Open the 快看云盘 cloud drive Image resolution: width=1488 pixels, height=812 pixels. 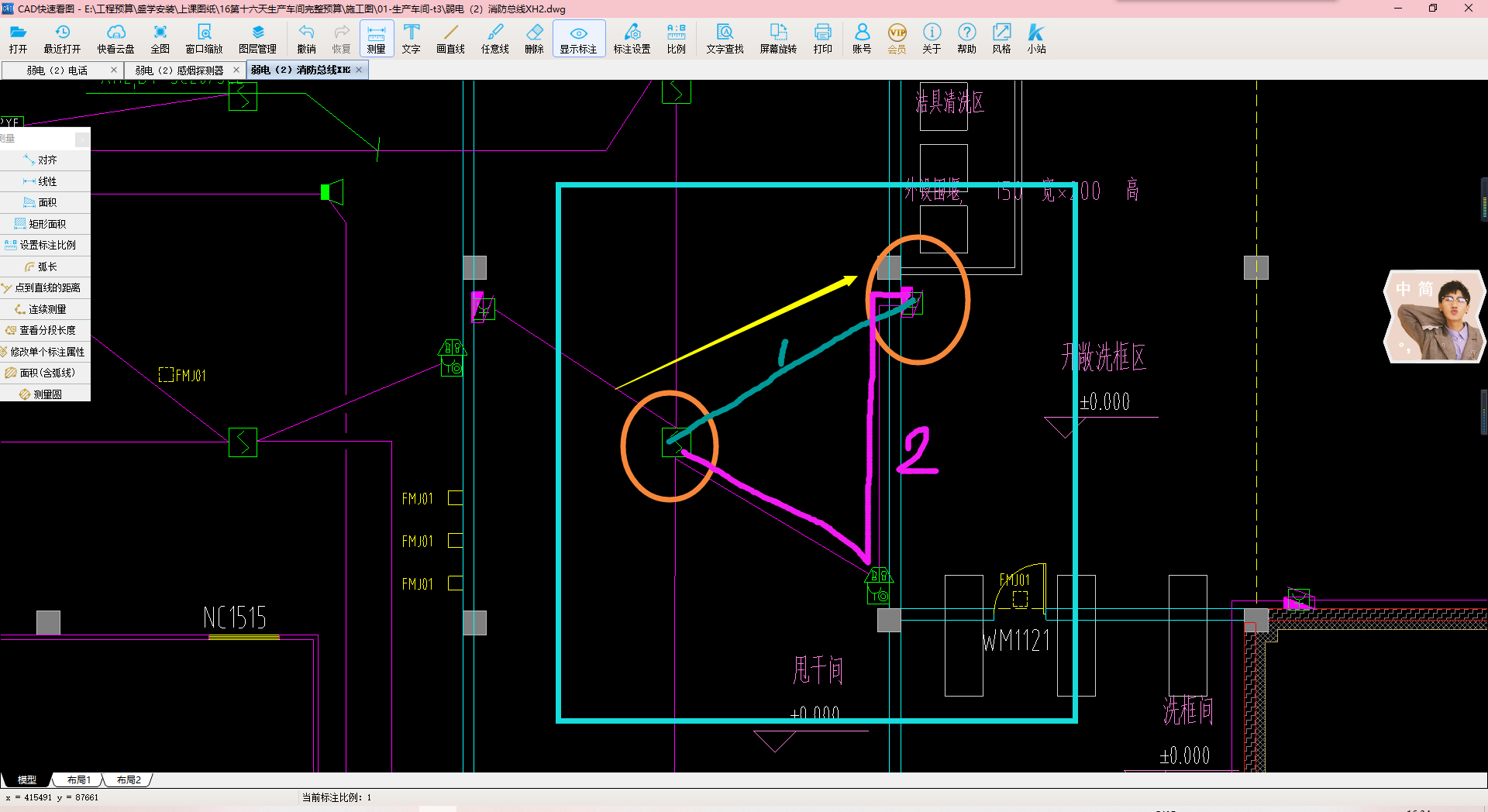click(115, 39)
